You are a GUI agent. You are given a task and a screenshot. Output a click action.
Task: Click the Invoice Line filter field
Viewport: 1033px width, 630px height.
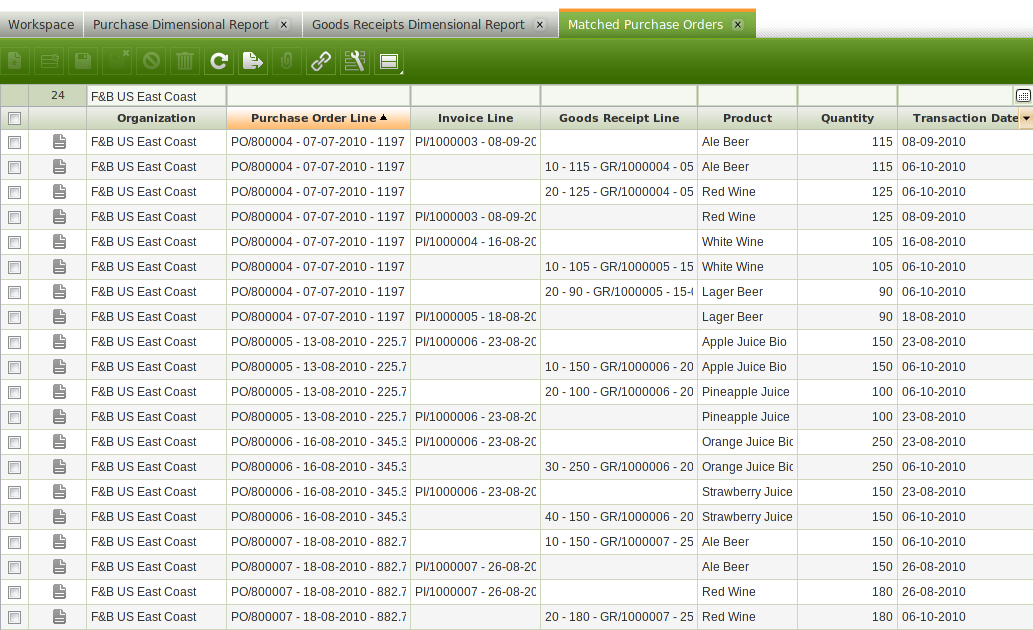point(475,96)
